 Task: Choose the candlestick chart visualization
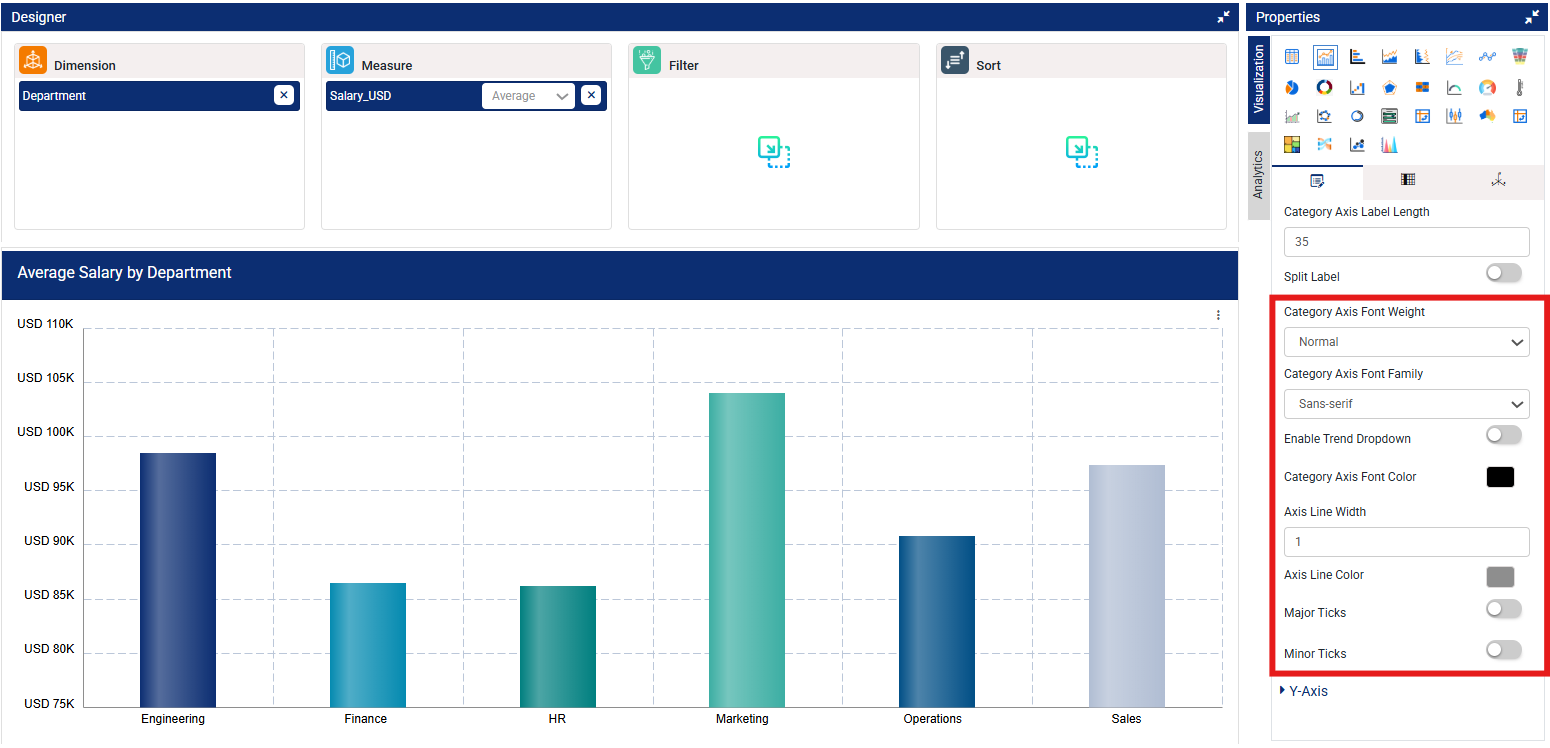(x=1454, y=116)
